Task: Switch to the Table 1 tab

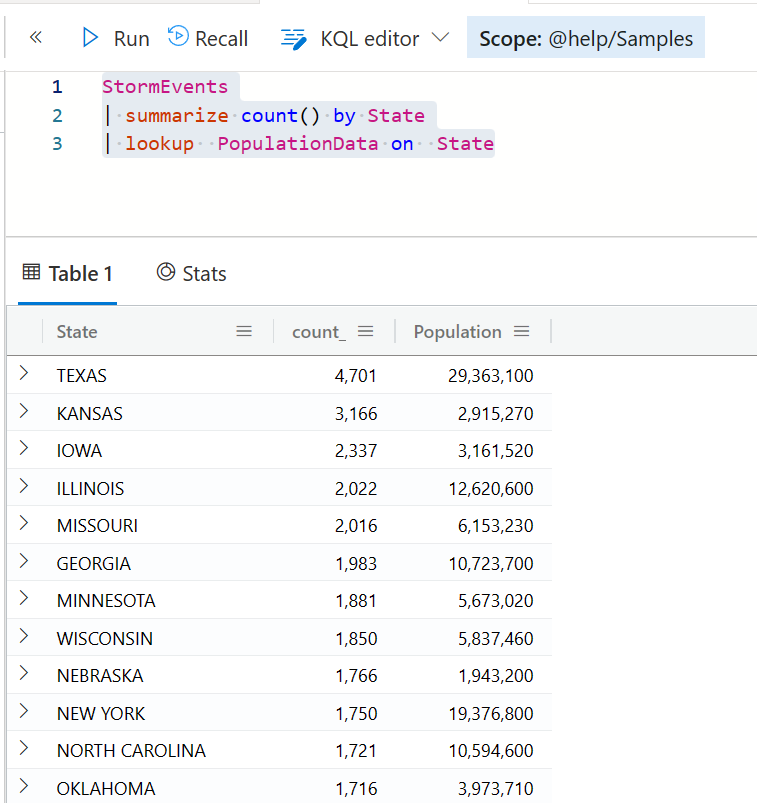Action: coord(68,273)
